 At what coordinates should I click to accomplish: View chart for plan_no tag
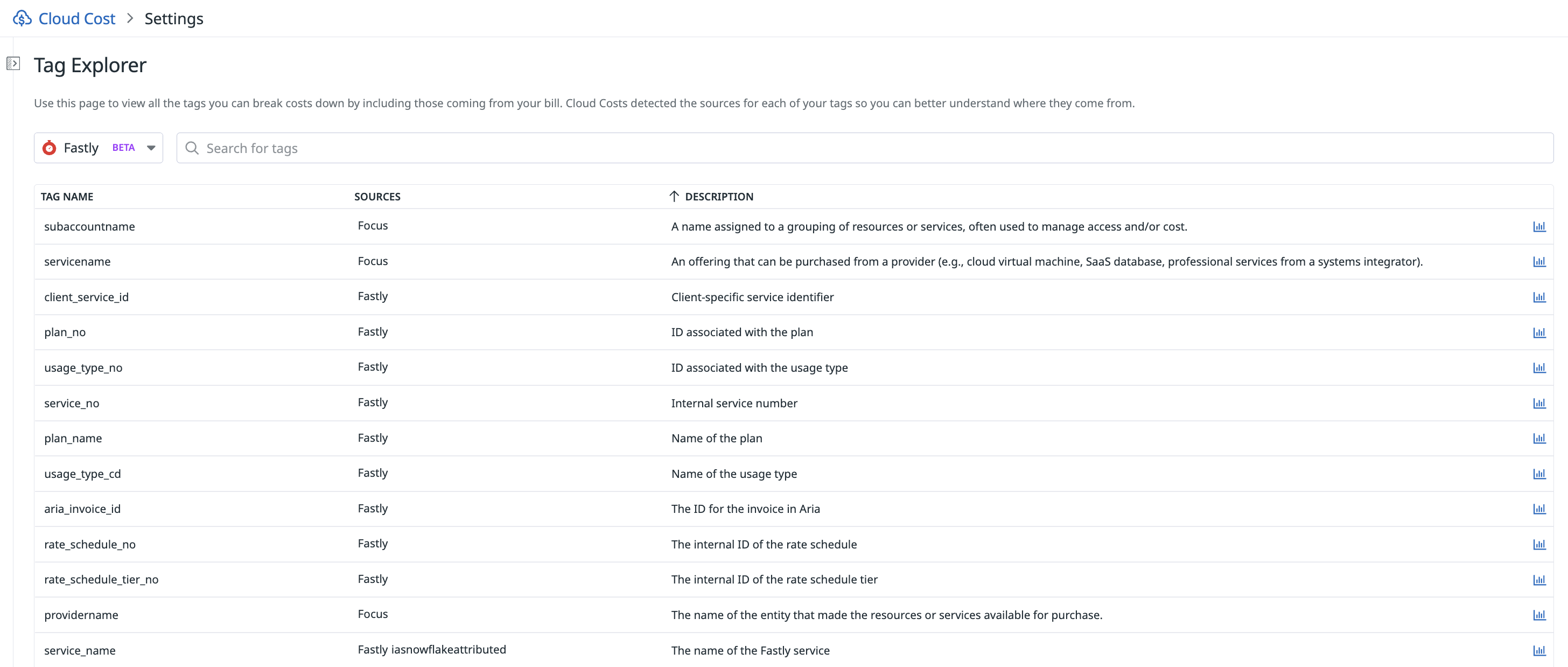(1539, 332)
